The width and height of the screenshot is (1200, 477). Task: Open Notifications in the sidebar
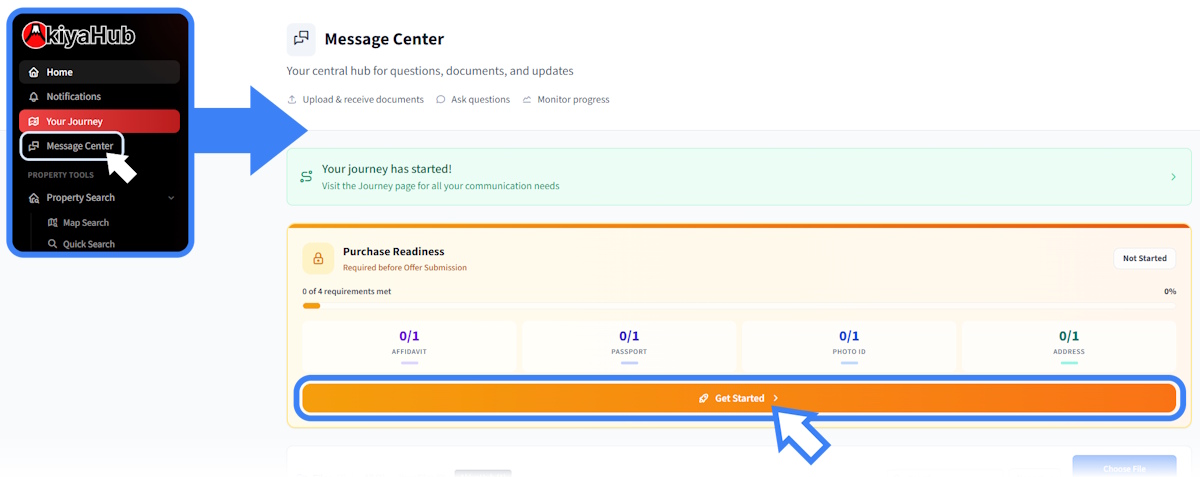click(99, 97)
